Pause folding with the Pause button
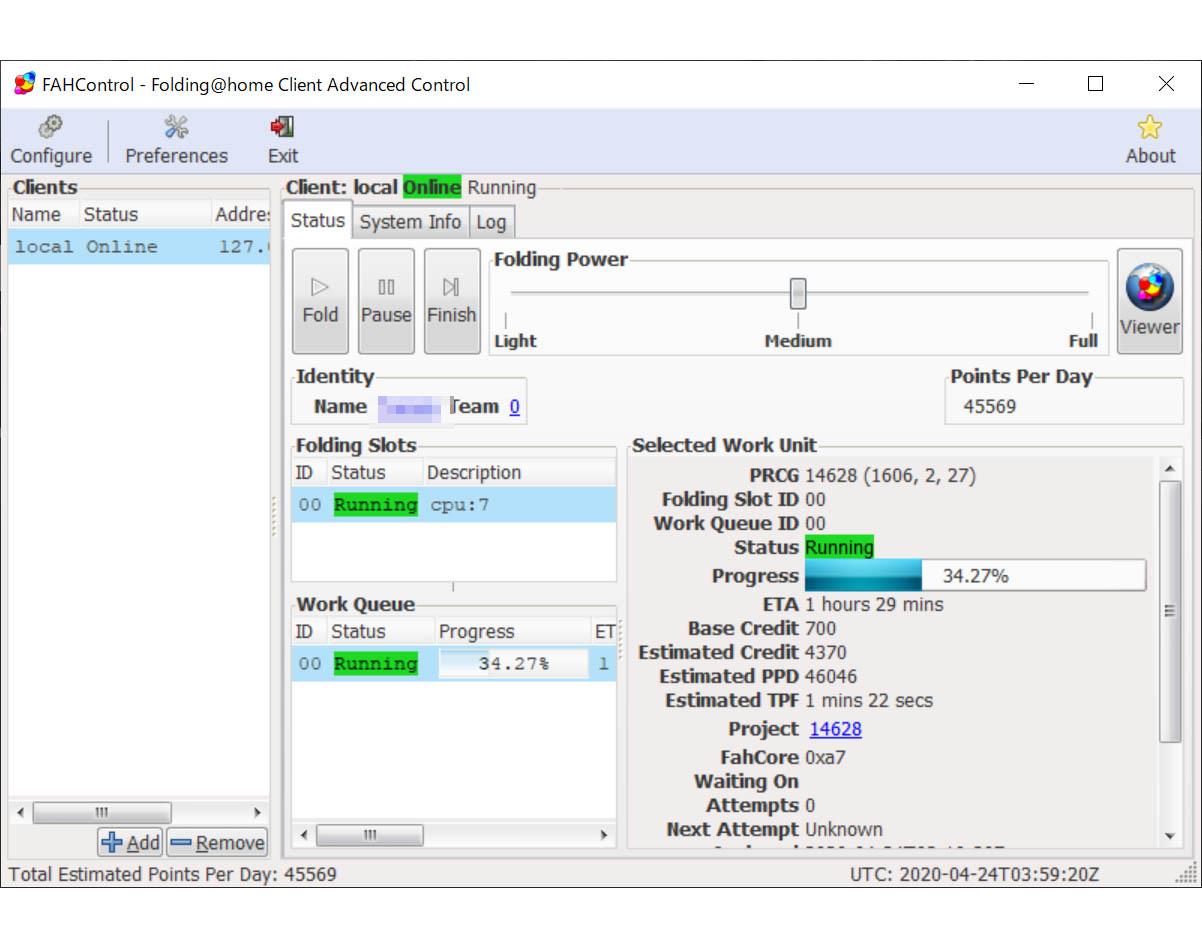Viewport: 1202px width, 948px height. pos(386,301)
